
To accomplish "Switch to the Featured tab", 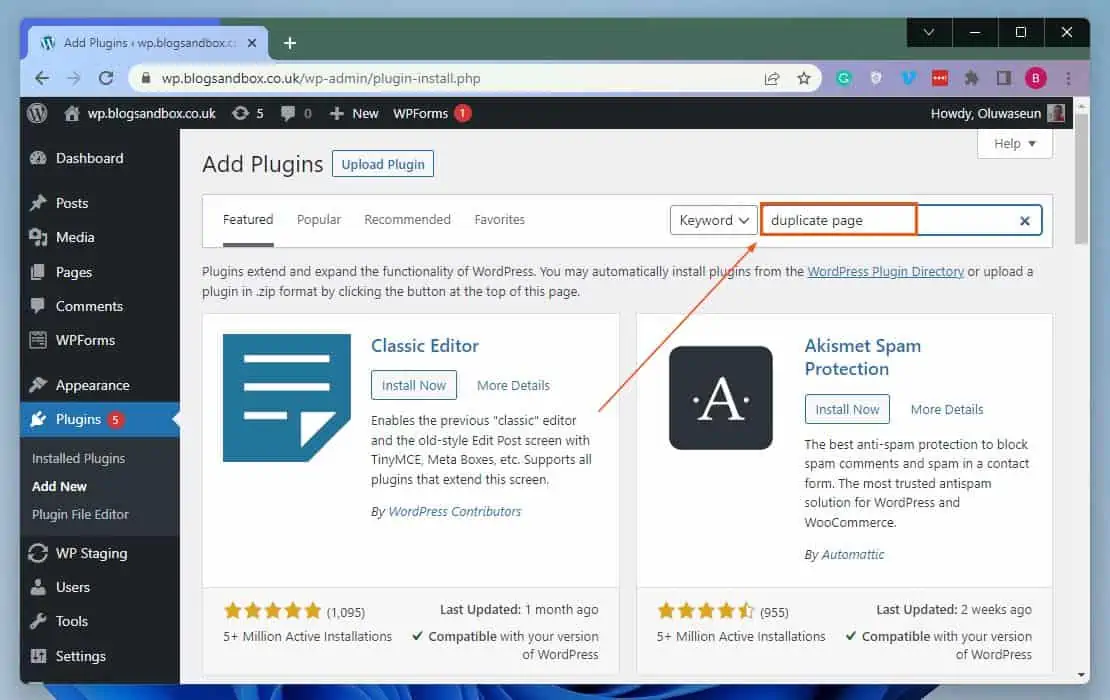I will coord(248,219).
